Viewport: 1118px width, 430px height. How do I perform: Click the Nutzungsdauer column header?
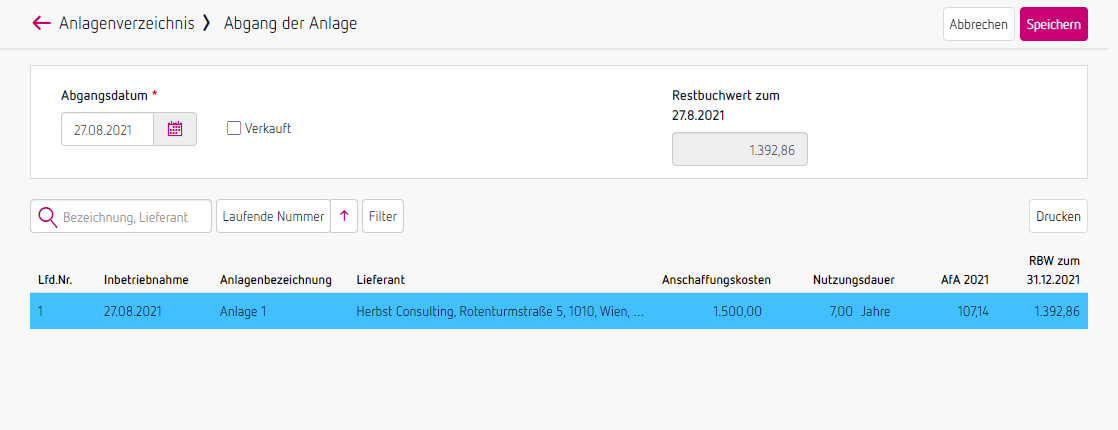pos(853,280)
